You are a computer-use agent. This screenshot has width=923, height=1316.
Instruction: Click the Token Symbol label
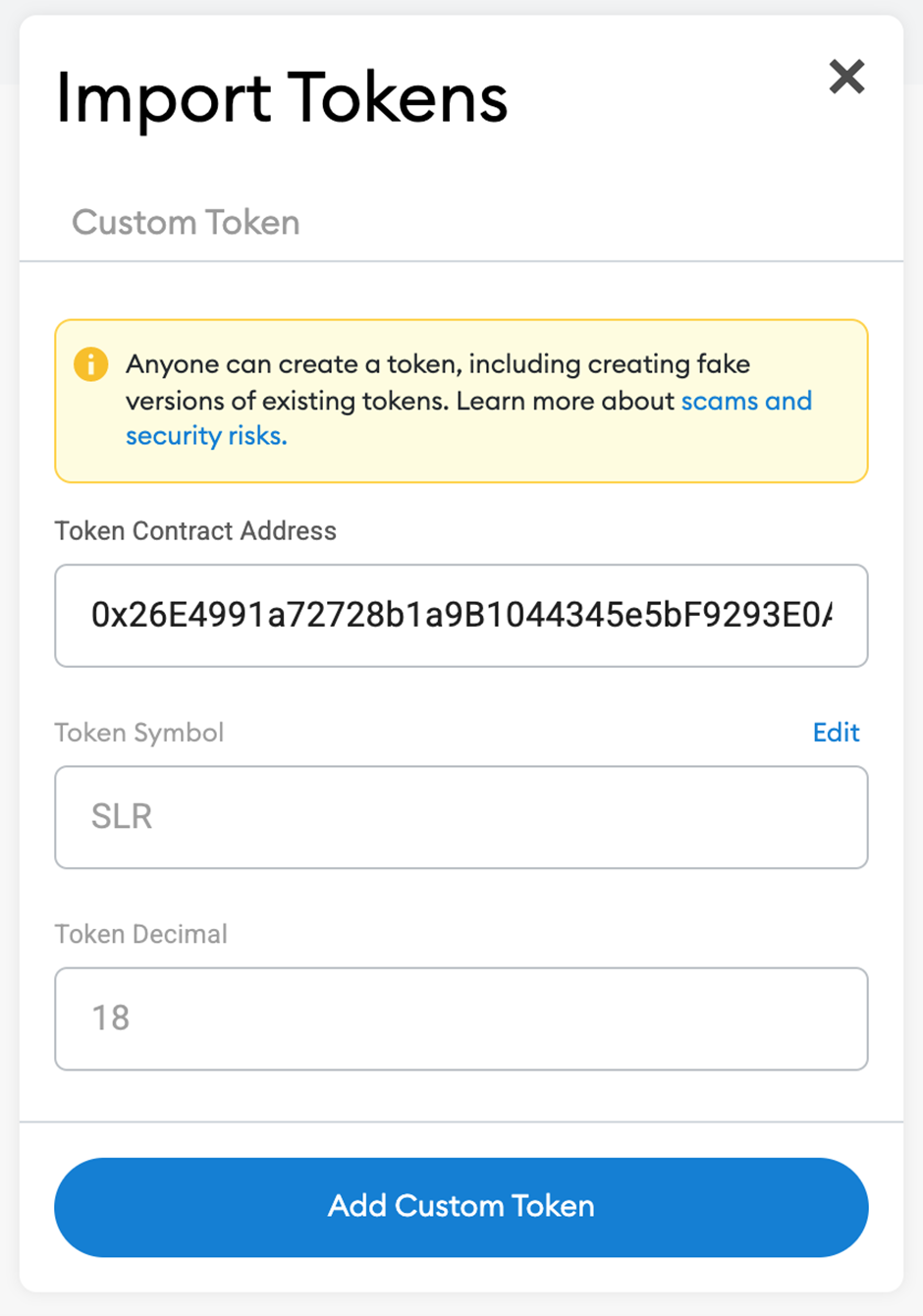tap(139, 733)
